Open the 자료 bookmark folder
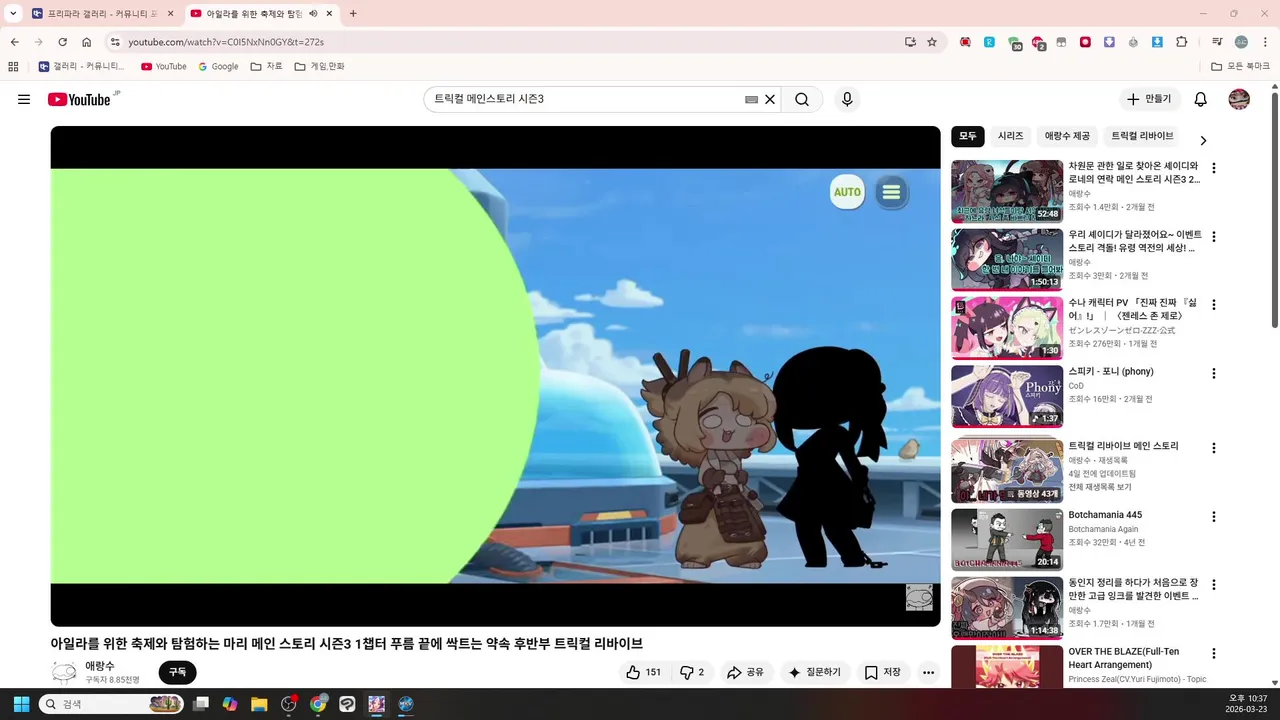 (x=266, y=66)
